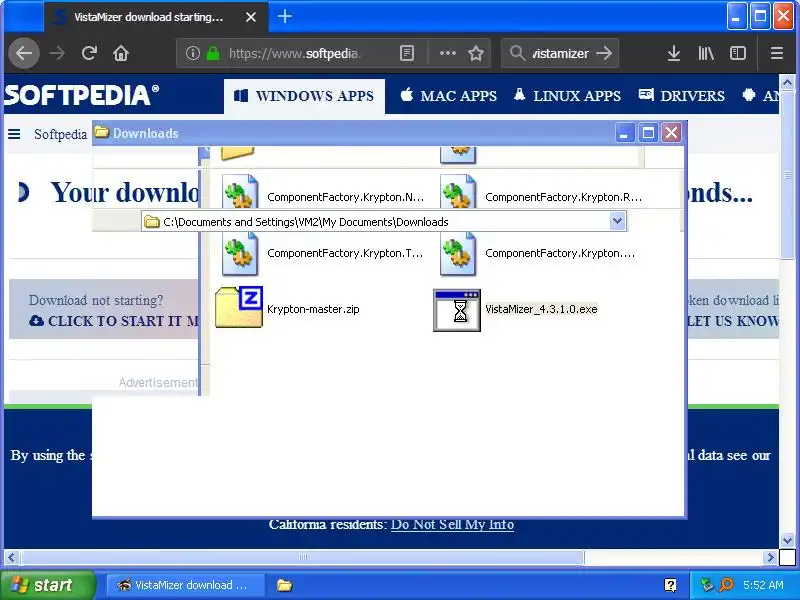
Task: Click the Softpedia logo
Action: [82, 95]
